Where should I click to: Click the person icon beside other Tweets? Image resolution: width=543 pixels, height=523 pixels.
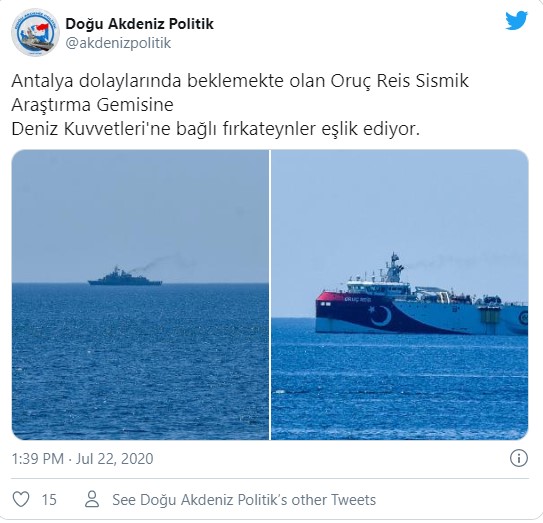[92, 499]
